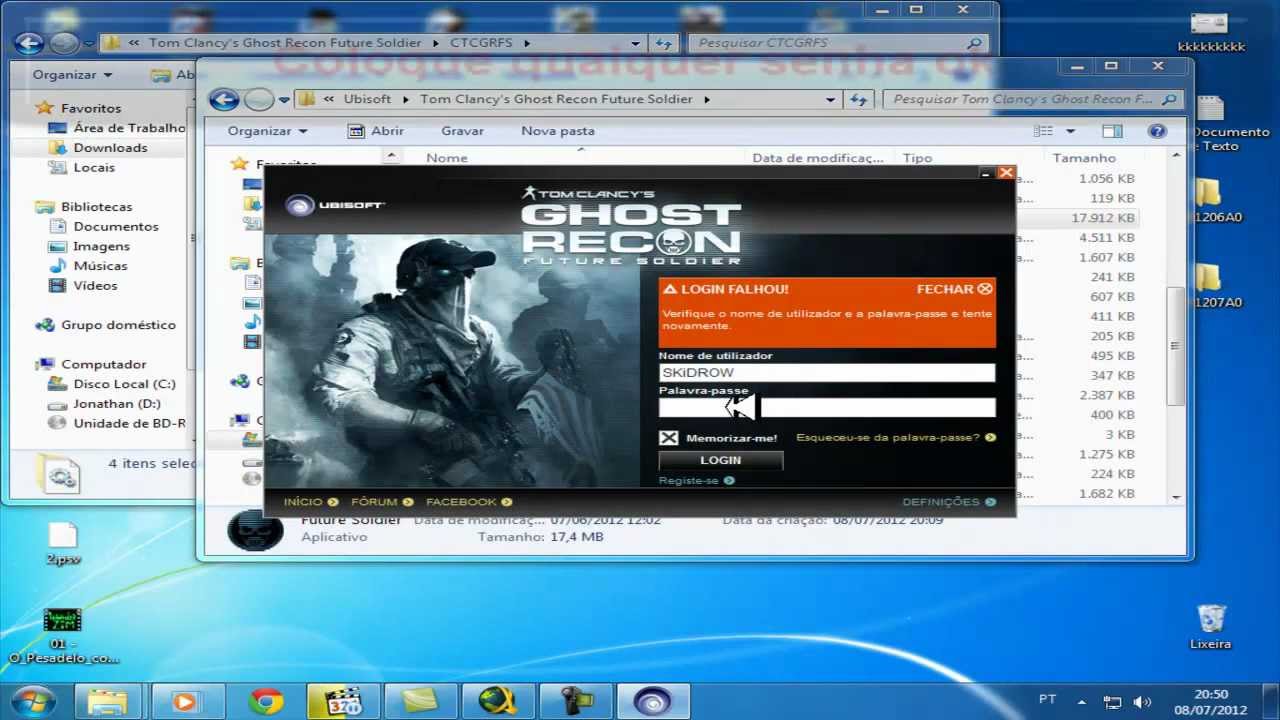1280x720 pixels.
Task: Click Back arrow in the CTCGRFS window
Action: pyautogui.click(x=29, y=43)
